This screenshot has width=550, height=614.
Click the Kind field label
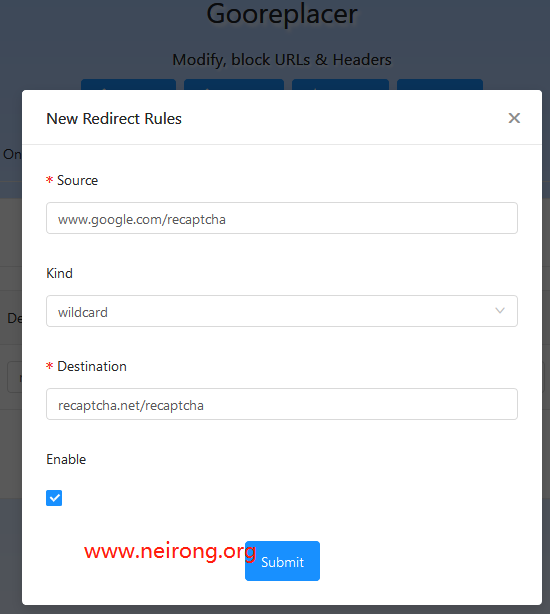60,273
